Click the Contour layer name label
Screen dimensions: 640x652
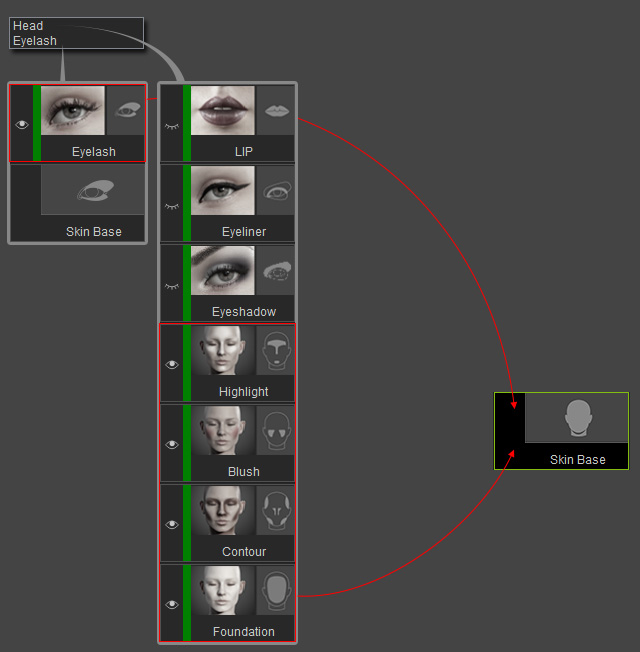(x=244, y=552)
